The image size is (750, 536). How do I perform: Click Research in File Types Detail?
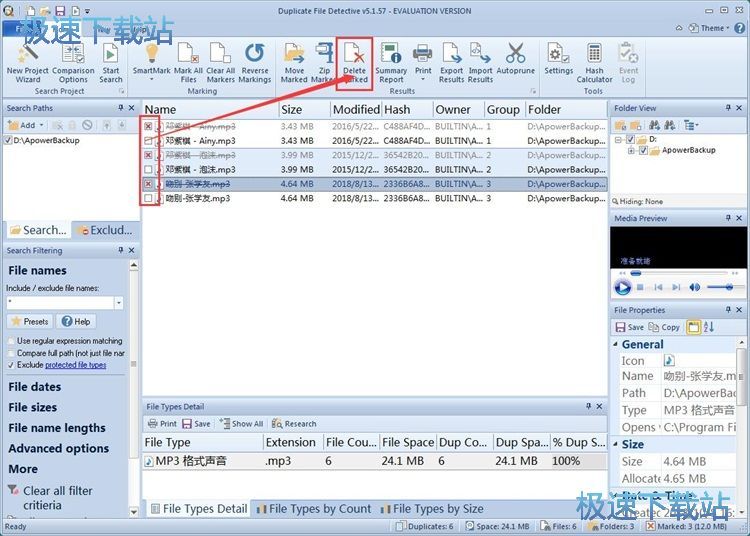click(x=294, y=424)
